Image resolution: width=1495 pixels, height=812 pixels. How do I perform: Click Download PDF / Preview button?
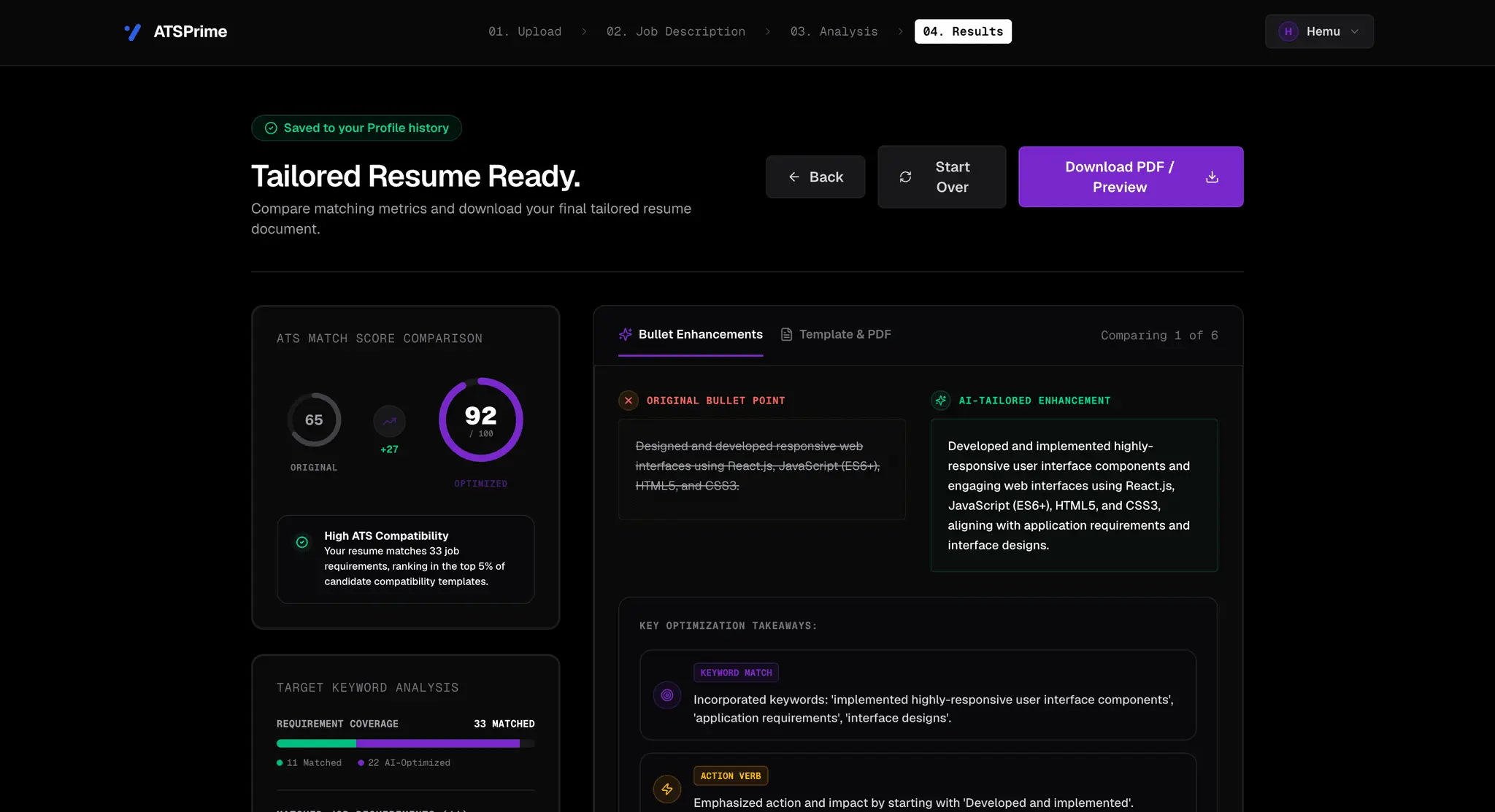(1131, 177)
